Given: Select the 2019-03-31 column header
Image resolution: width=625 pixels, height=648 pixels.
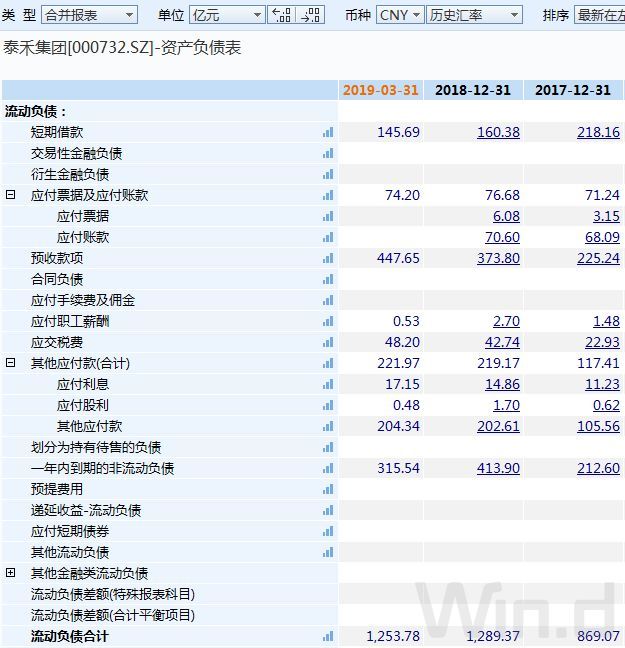Looking at the screenshot, I should coord(381,90).
